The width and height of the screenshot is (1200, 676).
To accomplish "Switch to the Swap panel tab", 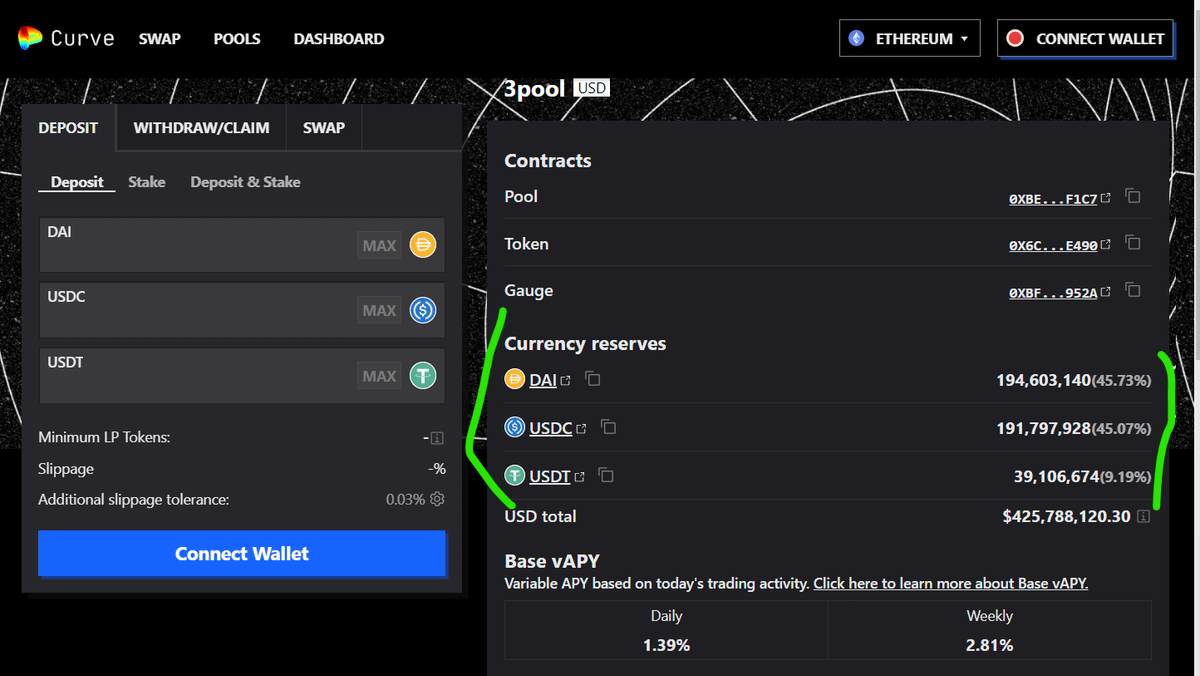I will click(x=323, y=128).
